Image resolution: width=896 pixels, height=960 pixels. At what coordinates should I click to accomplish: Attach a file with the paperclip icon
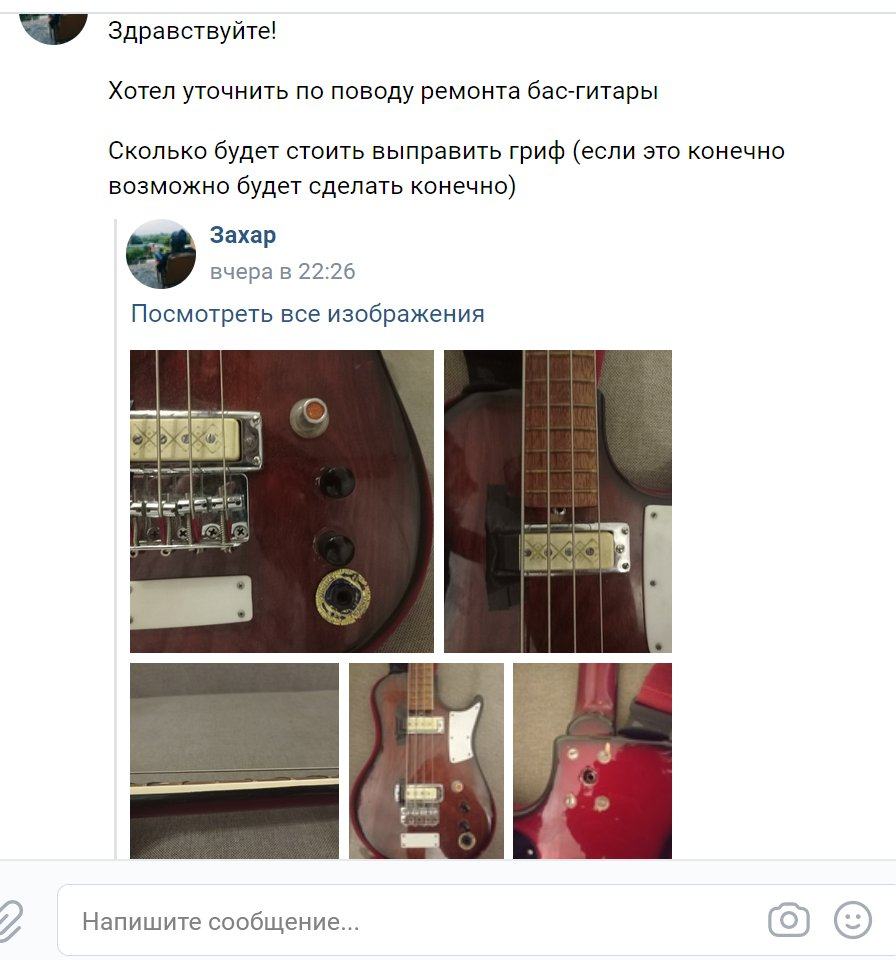(10, 920)
